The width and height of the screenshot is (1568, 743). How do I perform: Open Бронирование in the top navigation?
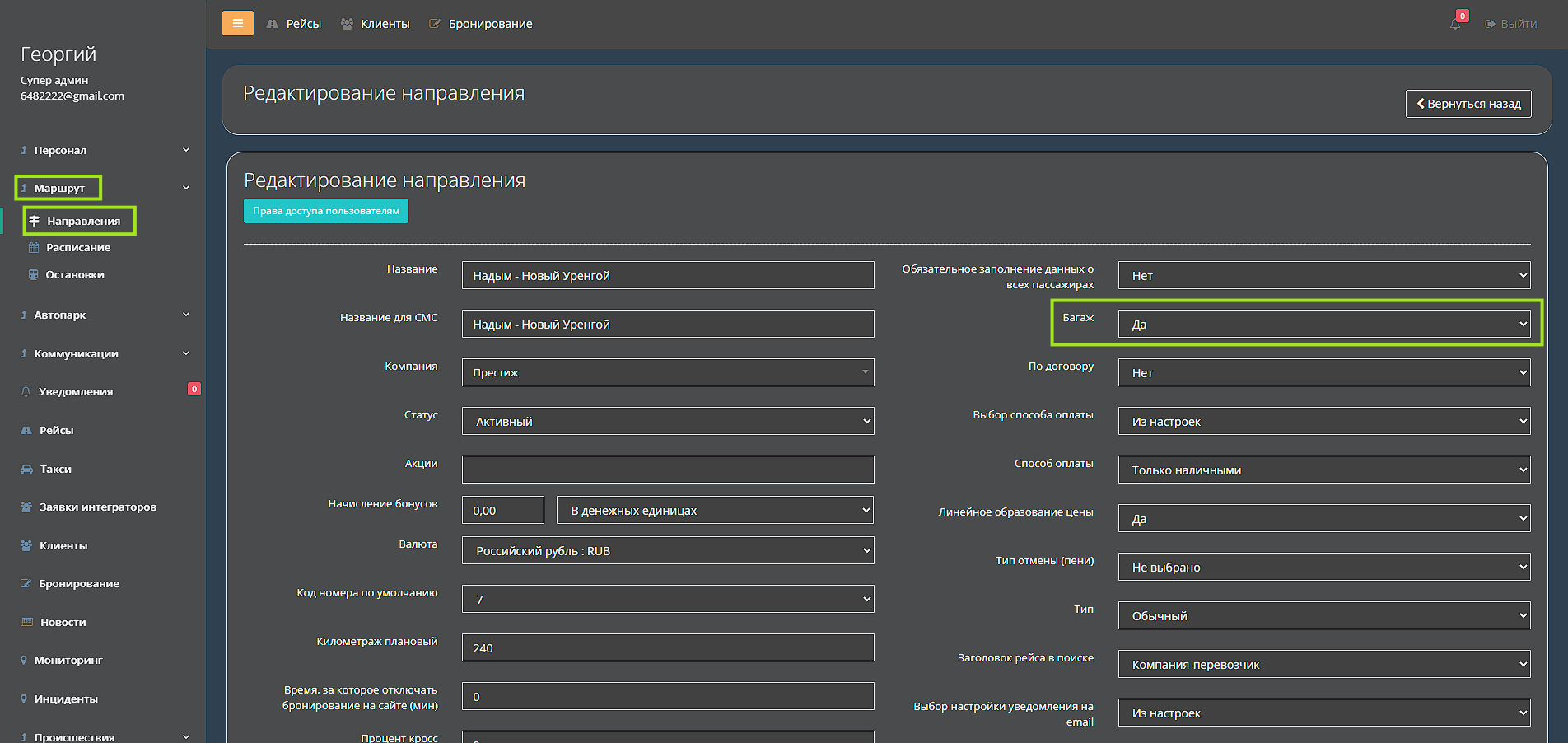coord(481,24)
